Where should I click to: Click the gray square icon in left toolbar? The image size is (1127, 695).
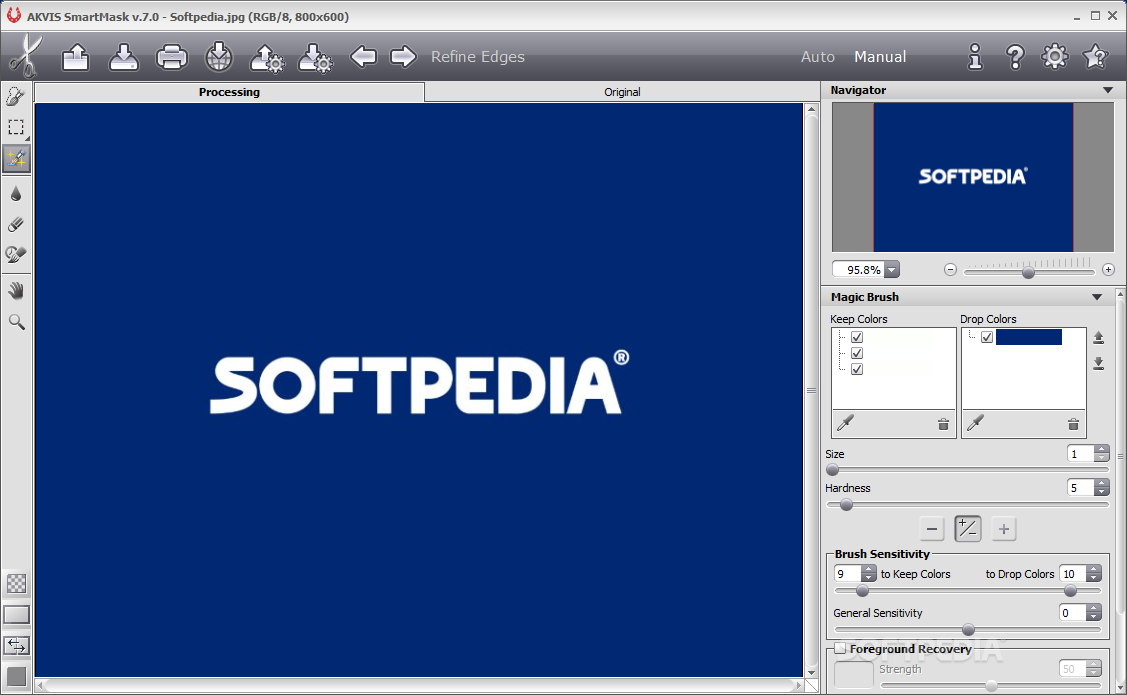coord(17,676)
